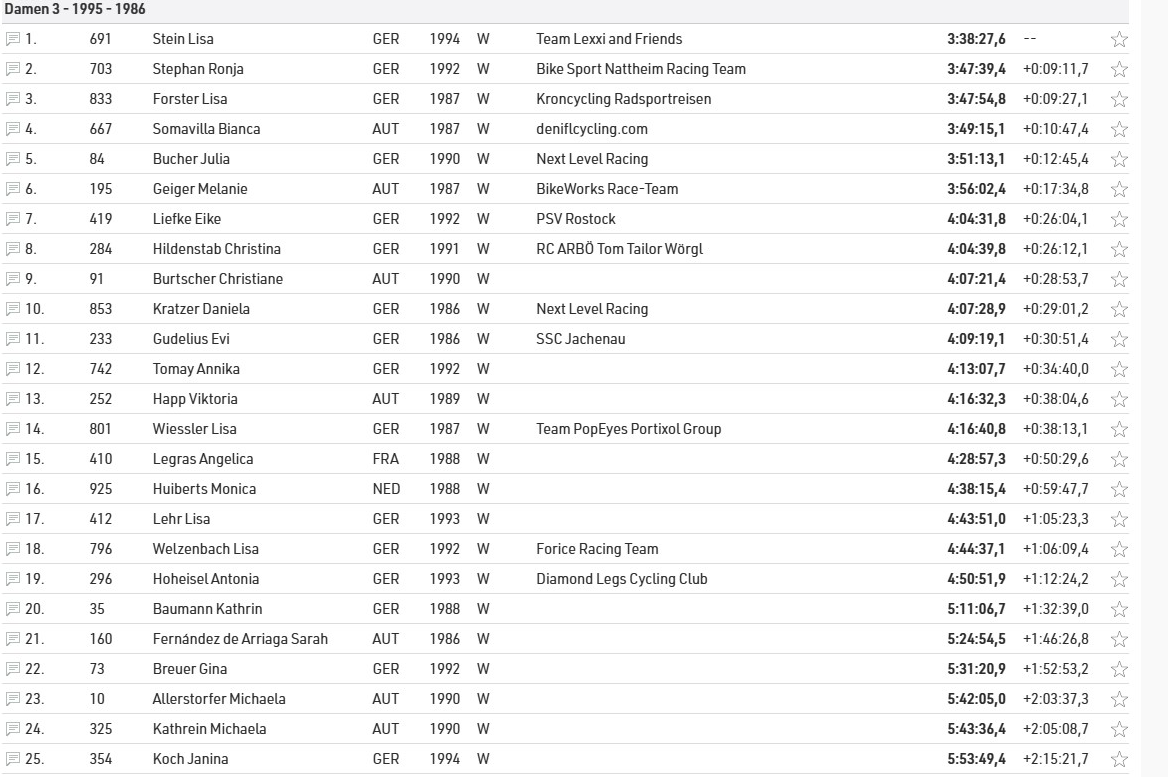Click Geiger Melanie's finish time 3:56:02,4
This screenshot has width=1168, height=777.
(x=976, y=189)
